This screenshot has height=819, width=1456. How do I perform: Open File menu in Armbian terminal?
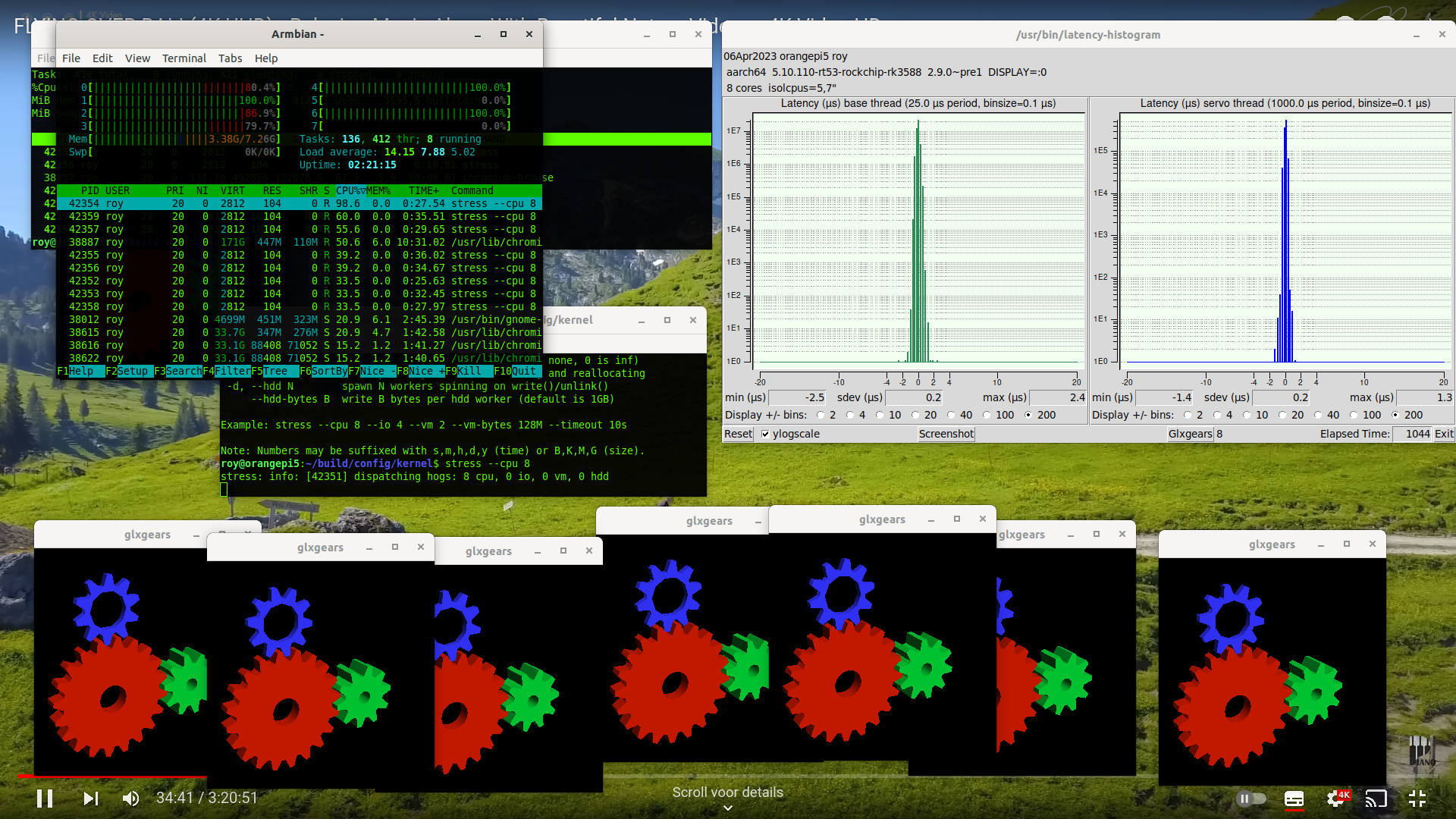71,58
